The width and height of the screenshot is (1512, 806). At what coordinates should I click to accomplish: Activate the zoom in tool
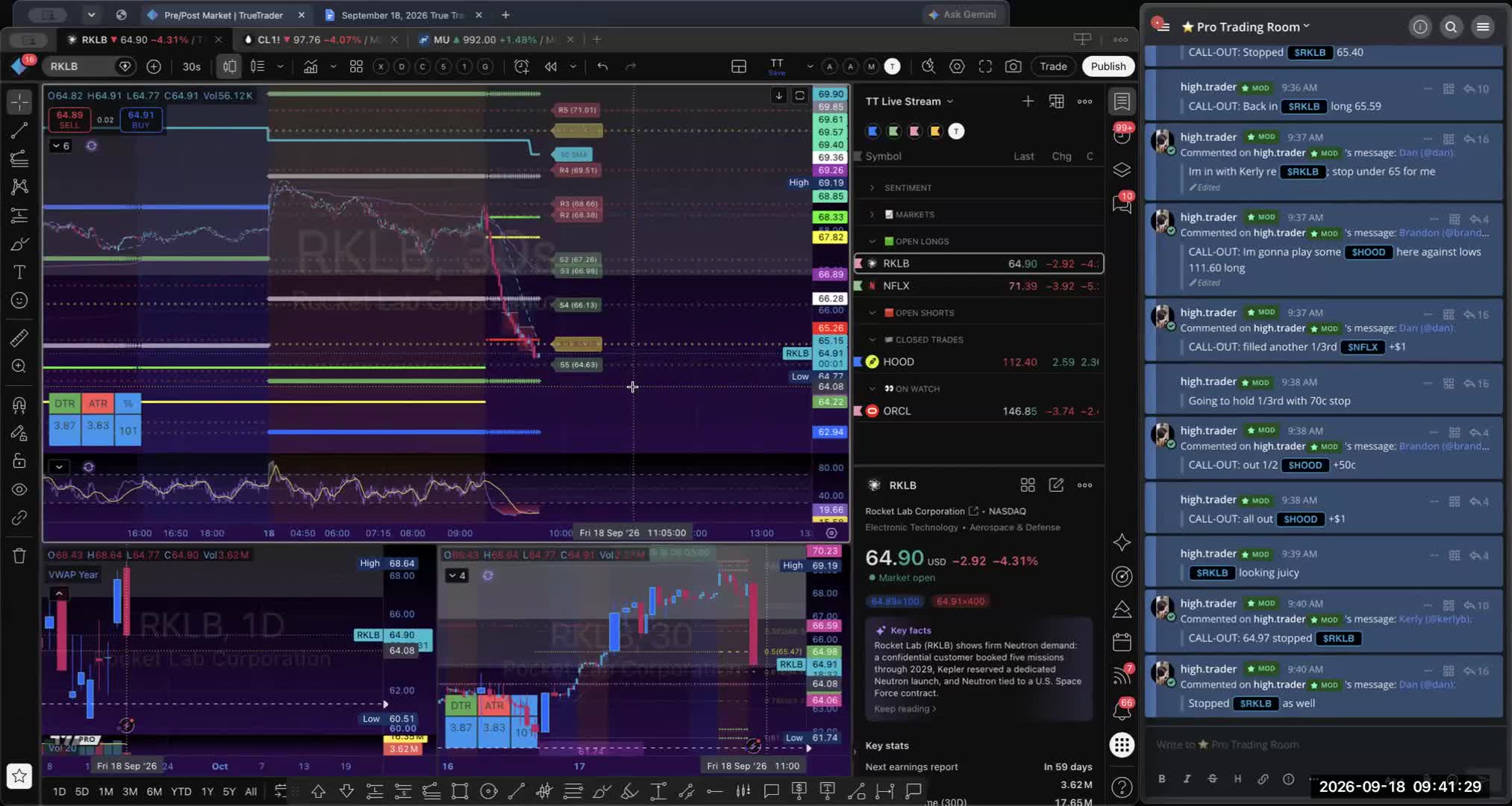[19, 366]
